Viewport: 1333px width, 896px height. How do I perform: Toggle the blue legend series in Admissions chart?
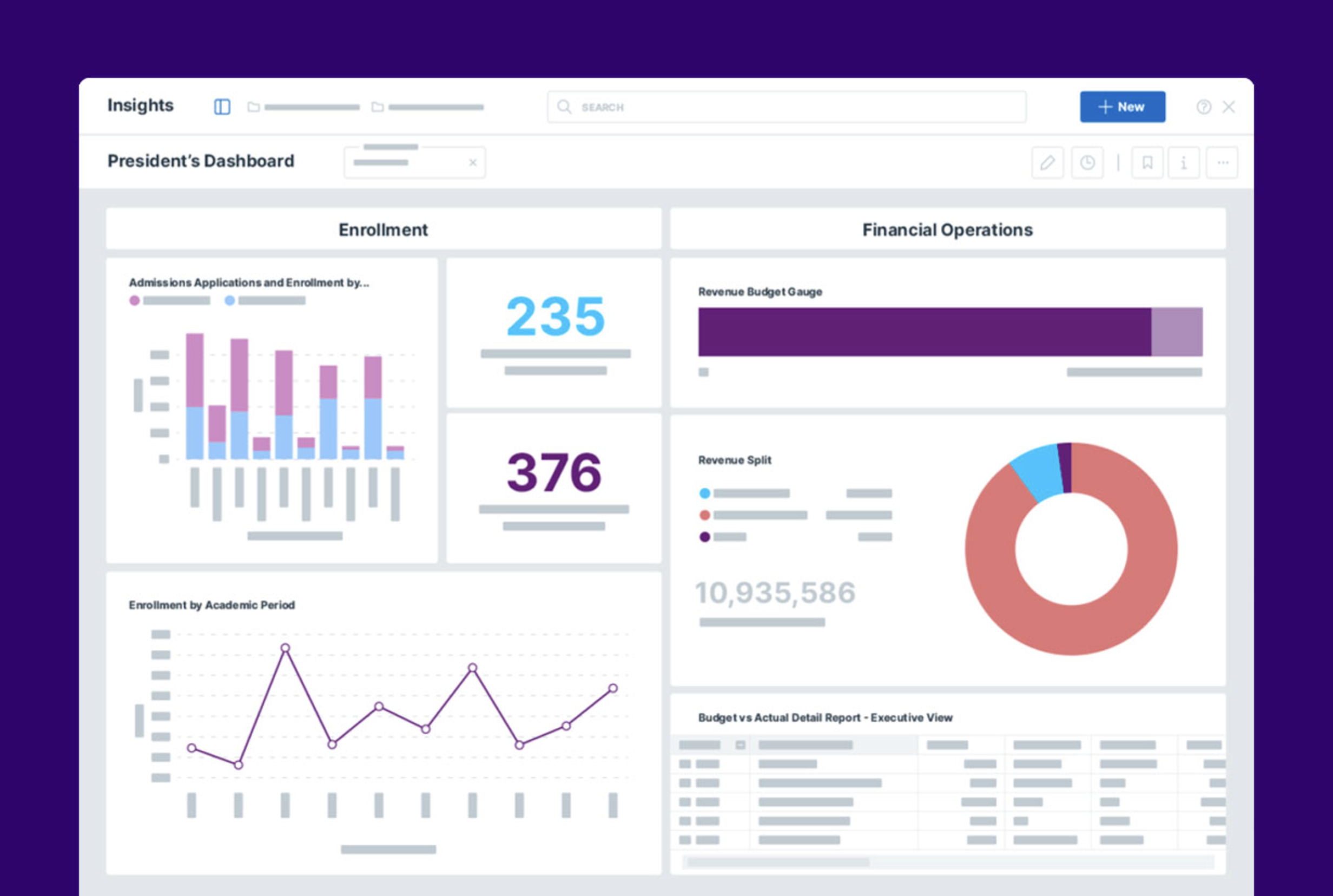point(230,301)
